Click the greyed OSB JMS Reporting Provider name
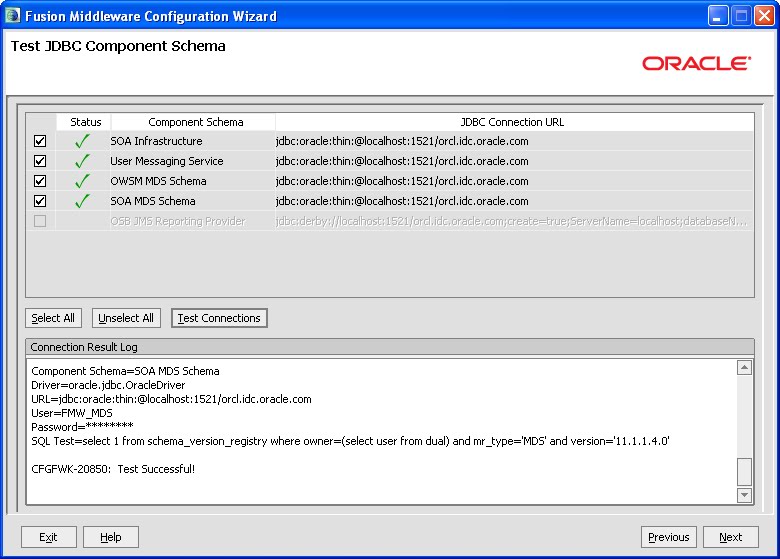This screenshot has height=559, width=780. (178, 221)
